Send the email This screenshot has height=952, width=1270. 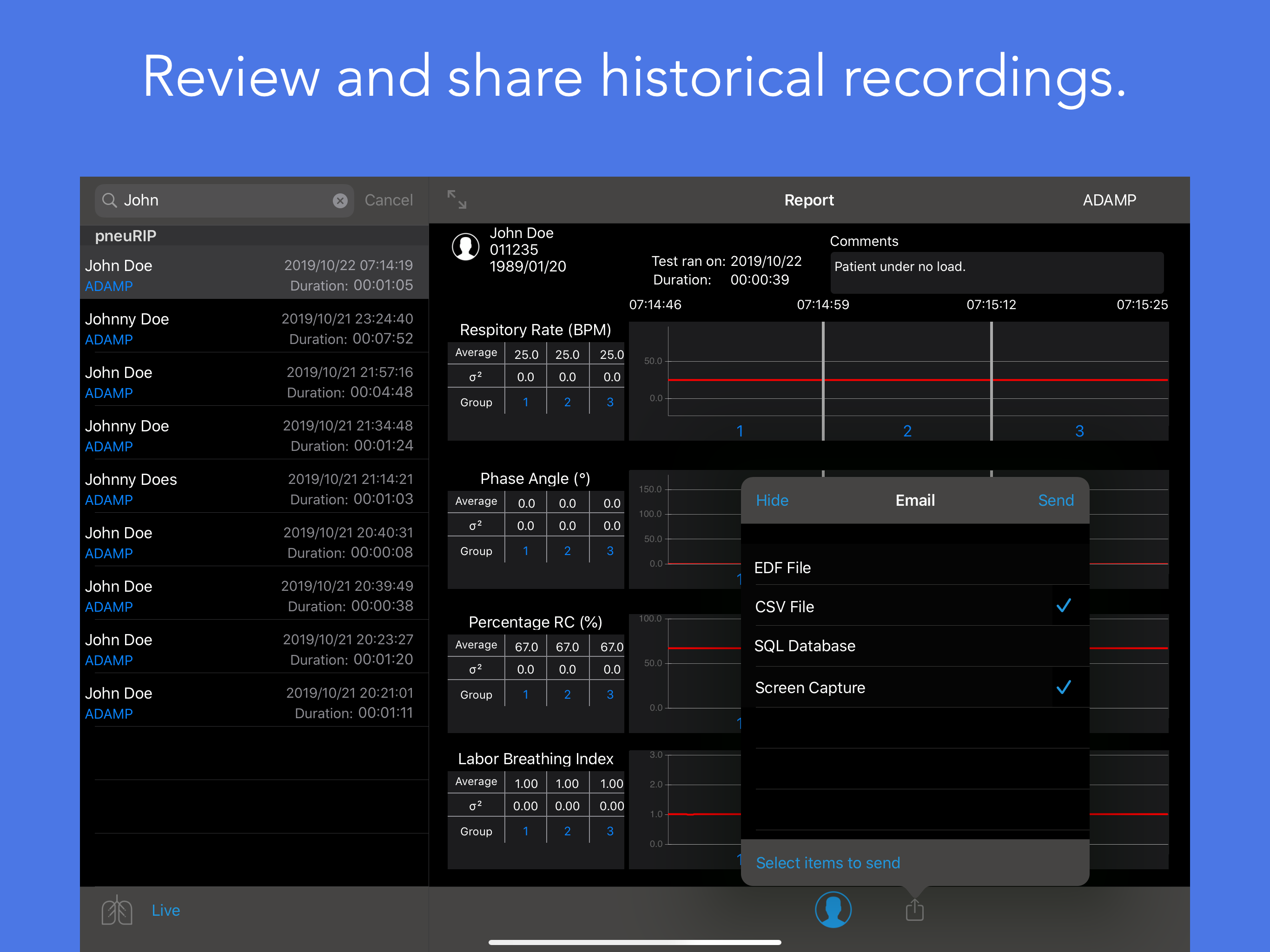point(1055,500)
